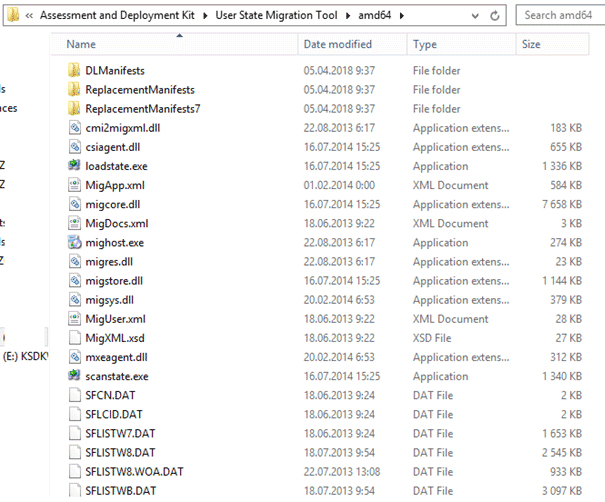Screen dimensions: 605x502
Task: Click the address bar folder icon
Action: [x=13, y=15]
